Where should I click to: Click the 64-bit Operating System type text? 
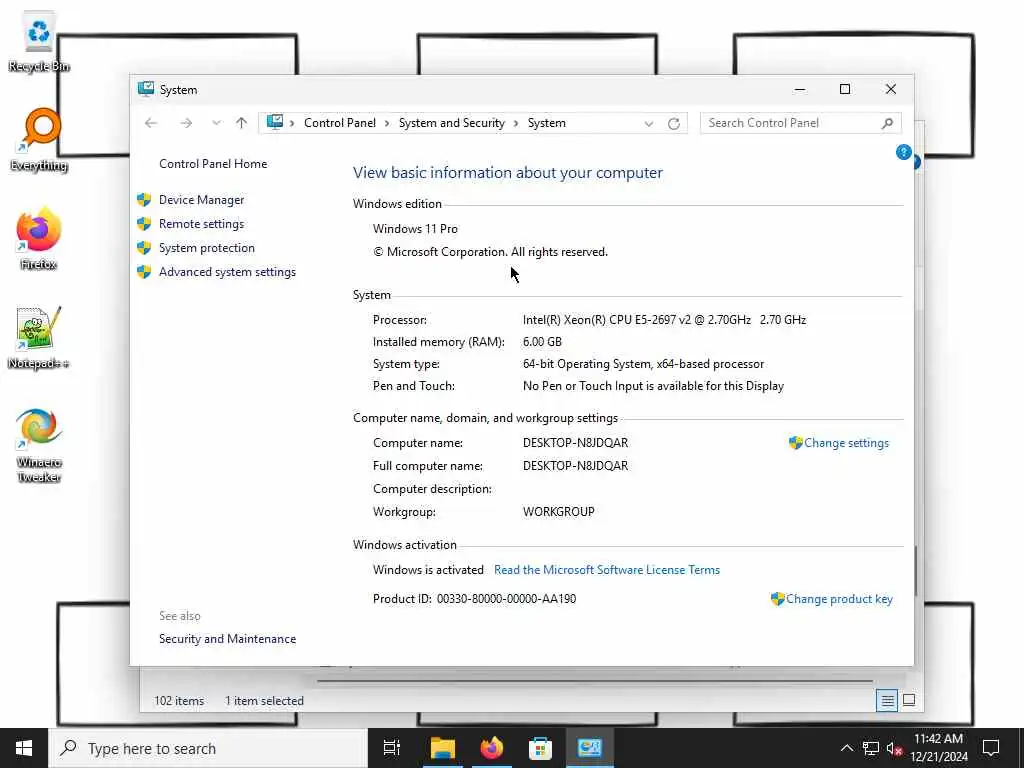click(x=643, y=364)
